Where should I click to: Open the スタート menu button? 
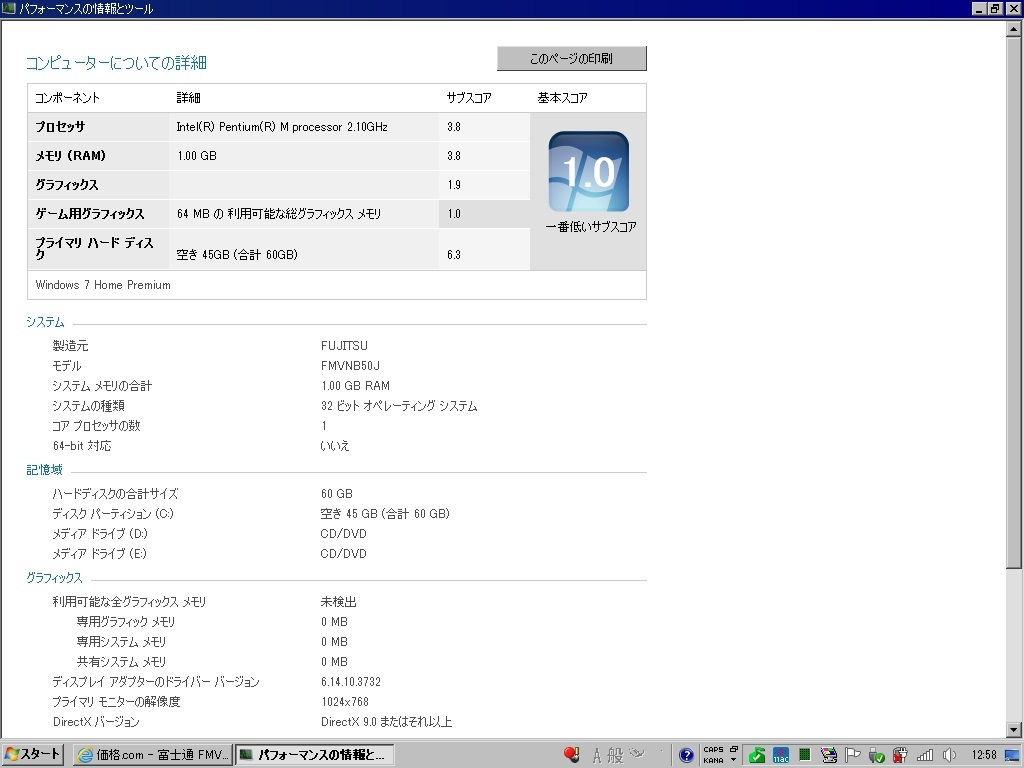tap(33, 754)
